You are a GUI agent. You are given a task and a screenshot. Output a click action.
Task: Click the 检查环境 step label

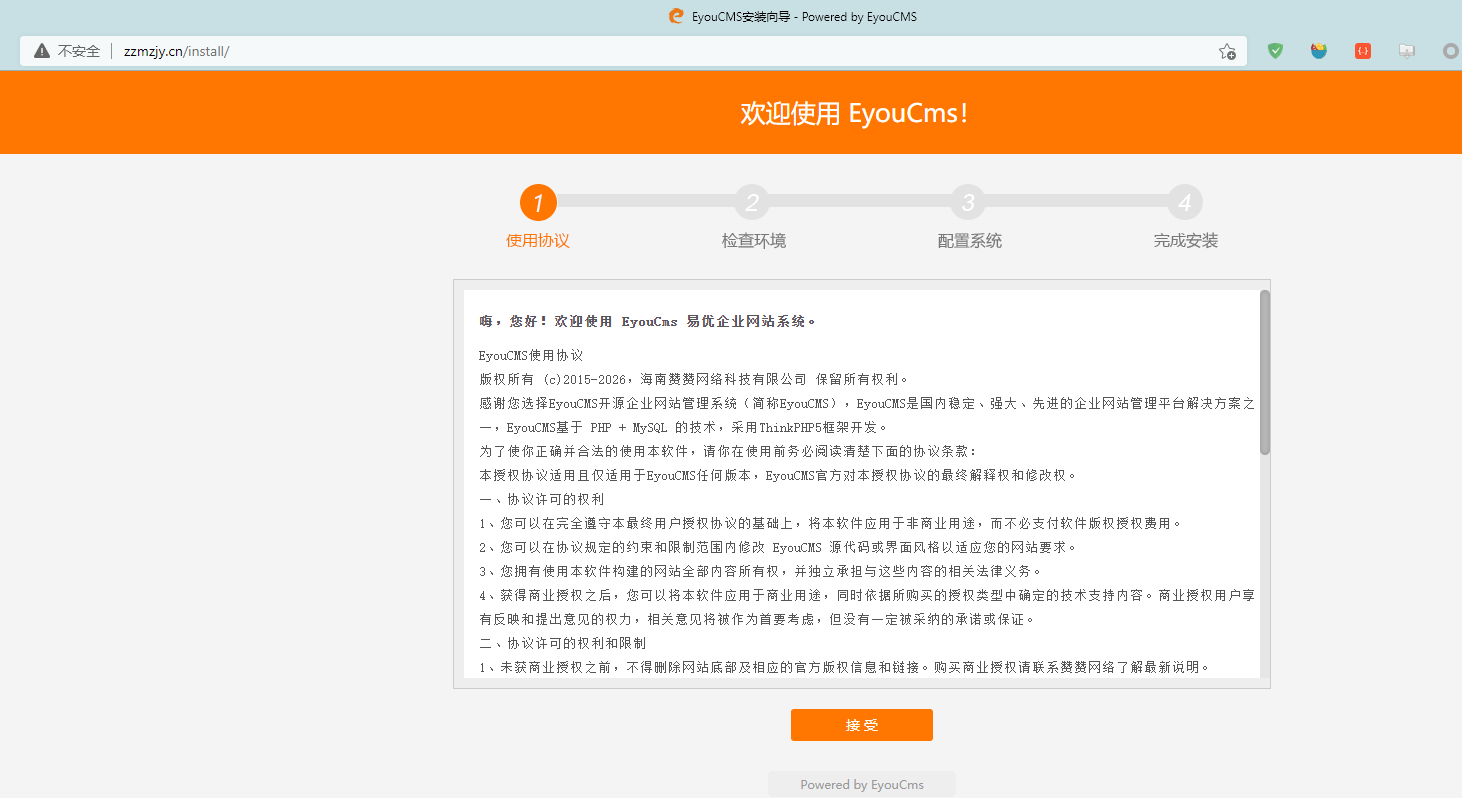coord(754,241)
